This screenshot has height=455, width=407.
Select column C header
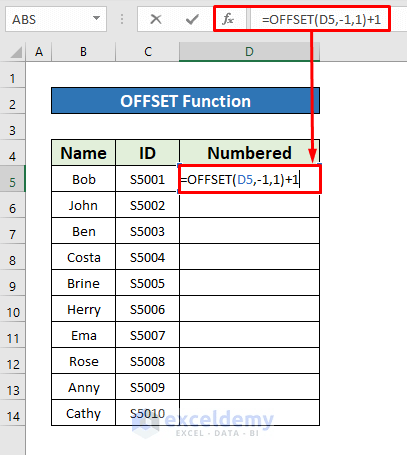pyautogui.click(x=147, y=52)
